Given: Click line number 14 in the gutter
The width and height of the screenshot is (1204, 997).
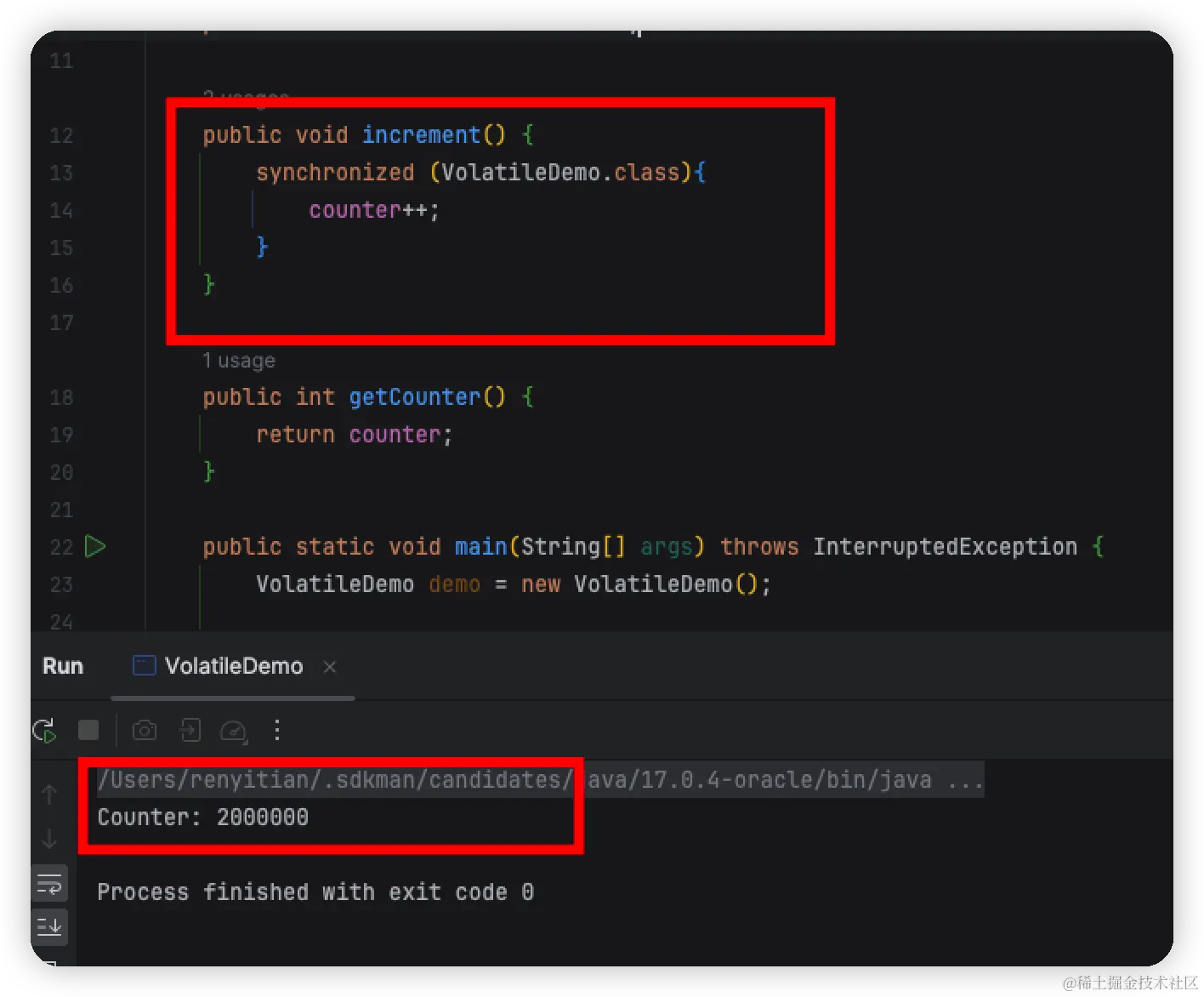Looking at the screenshot, I should pos(61,210).
